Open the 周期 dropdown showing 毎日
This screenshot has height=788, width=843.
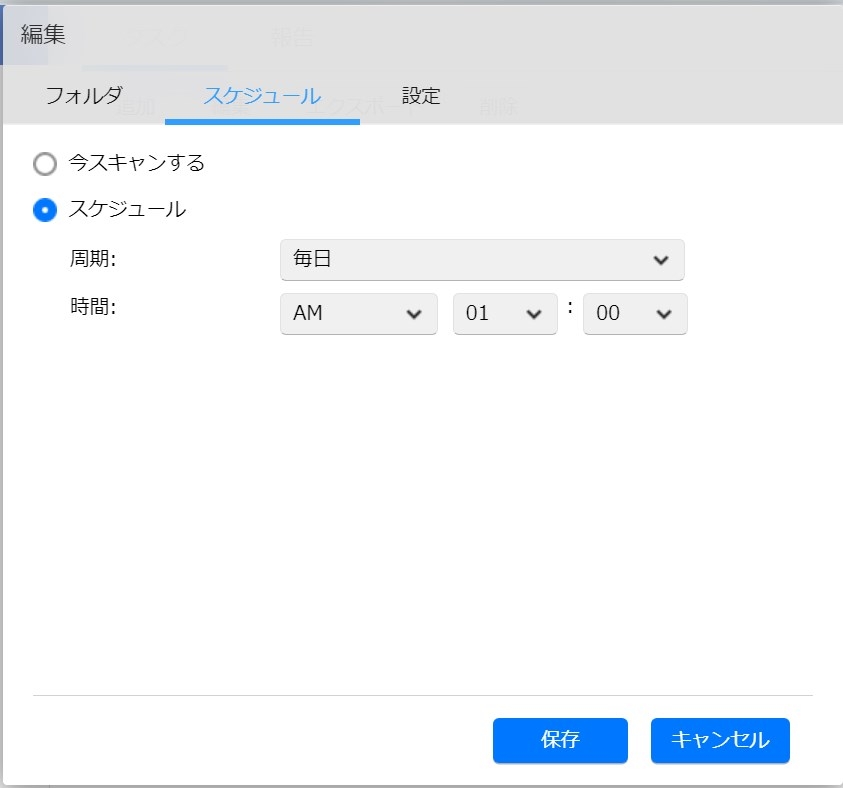click(482, 260)
